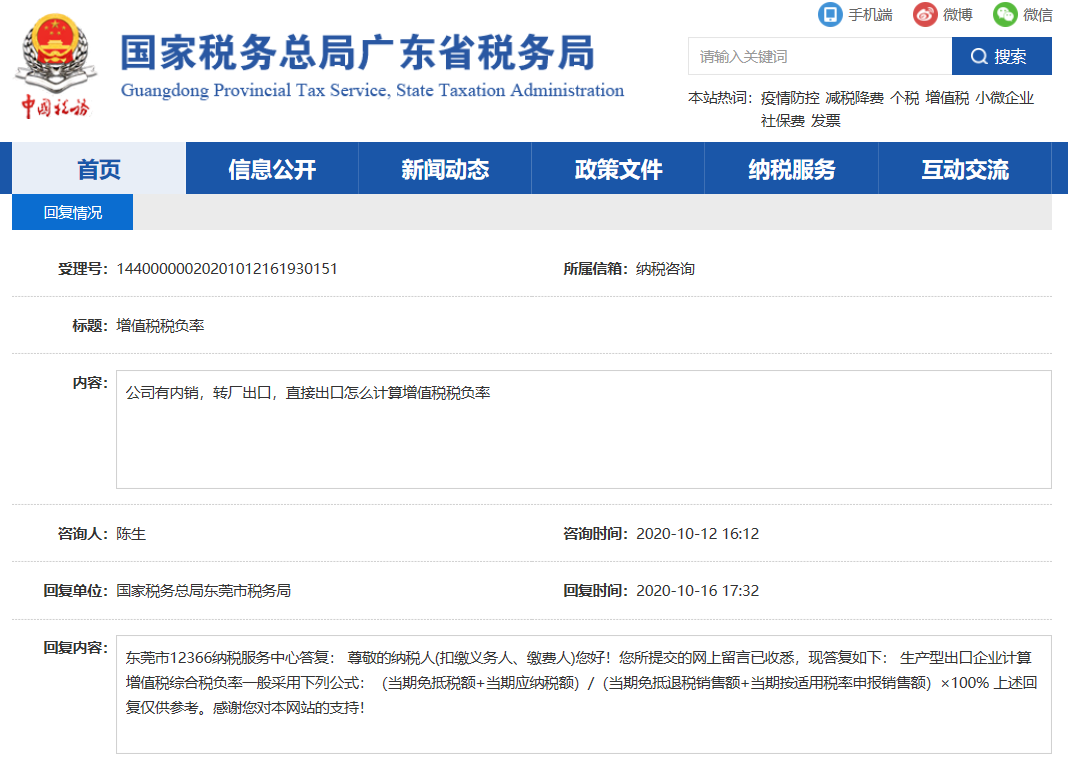Open the 纳税服务 menu
Image resolution: width=1068 pixels, height=763 pixels.
point(791,169)
